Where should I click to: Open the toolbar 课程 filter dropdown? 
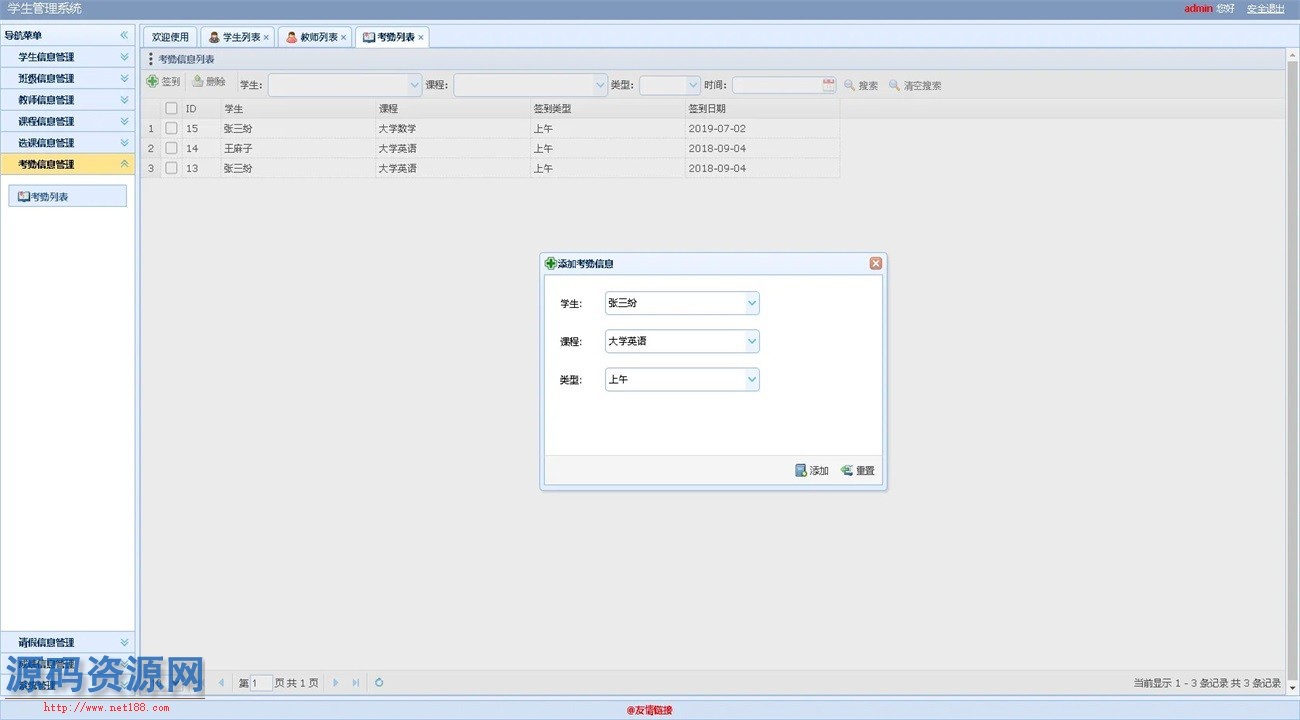(600, 86)
